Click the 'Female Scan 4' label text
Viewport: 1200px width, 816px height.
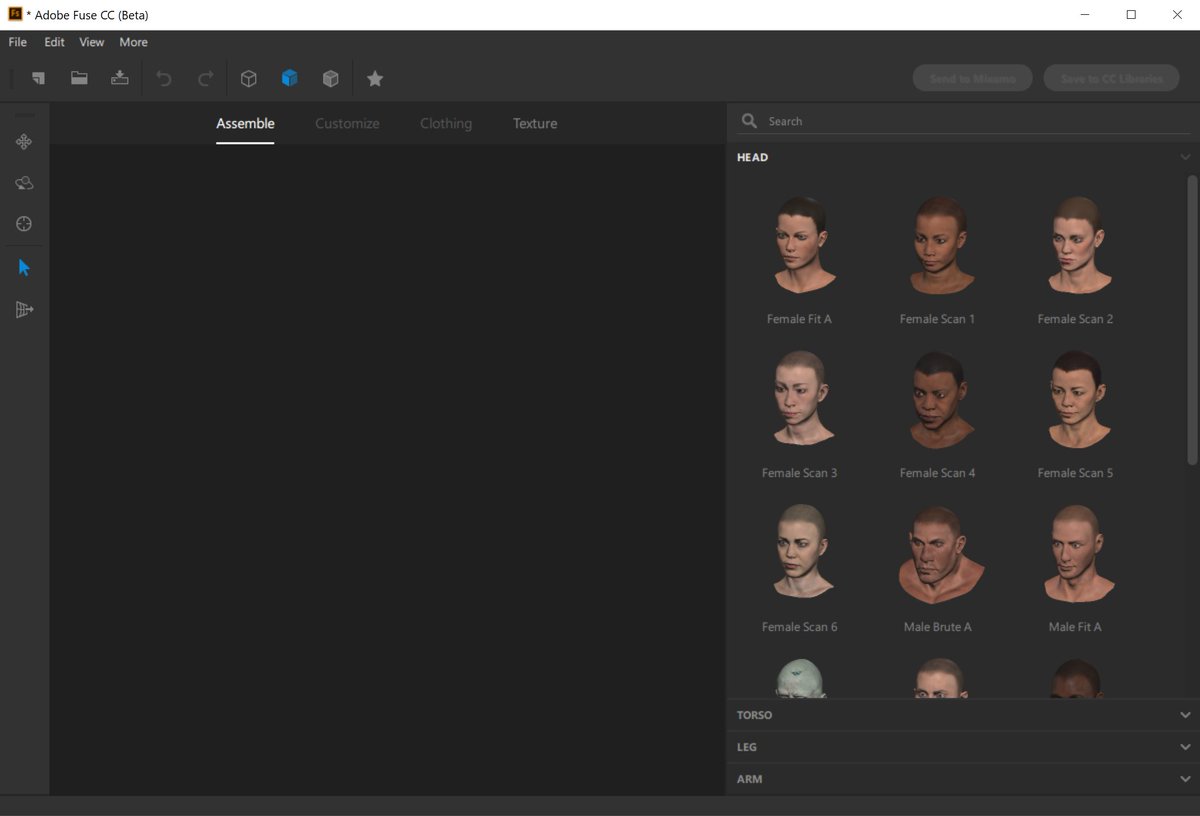938,473
